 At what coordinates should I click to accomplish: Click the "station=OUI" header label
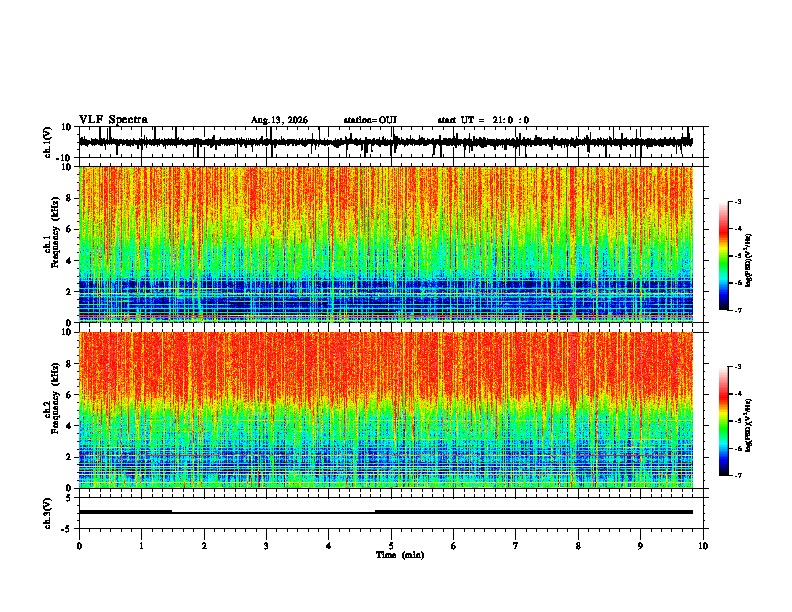click(370, 120)
